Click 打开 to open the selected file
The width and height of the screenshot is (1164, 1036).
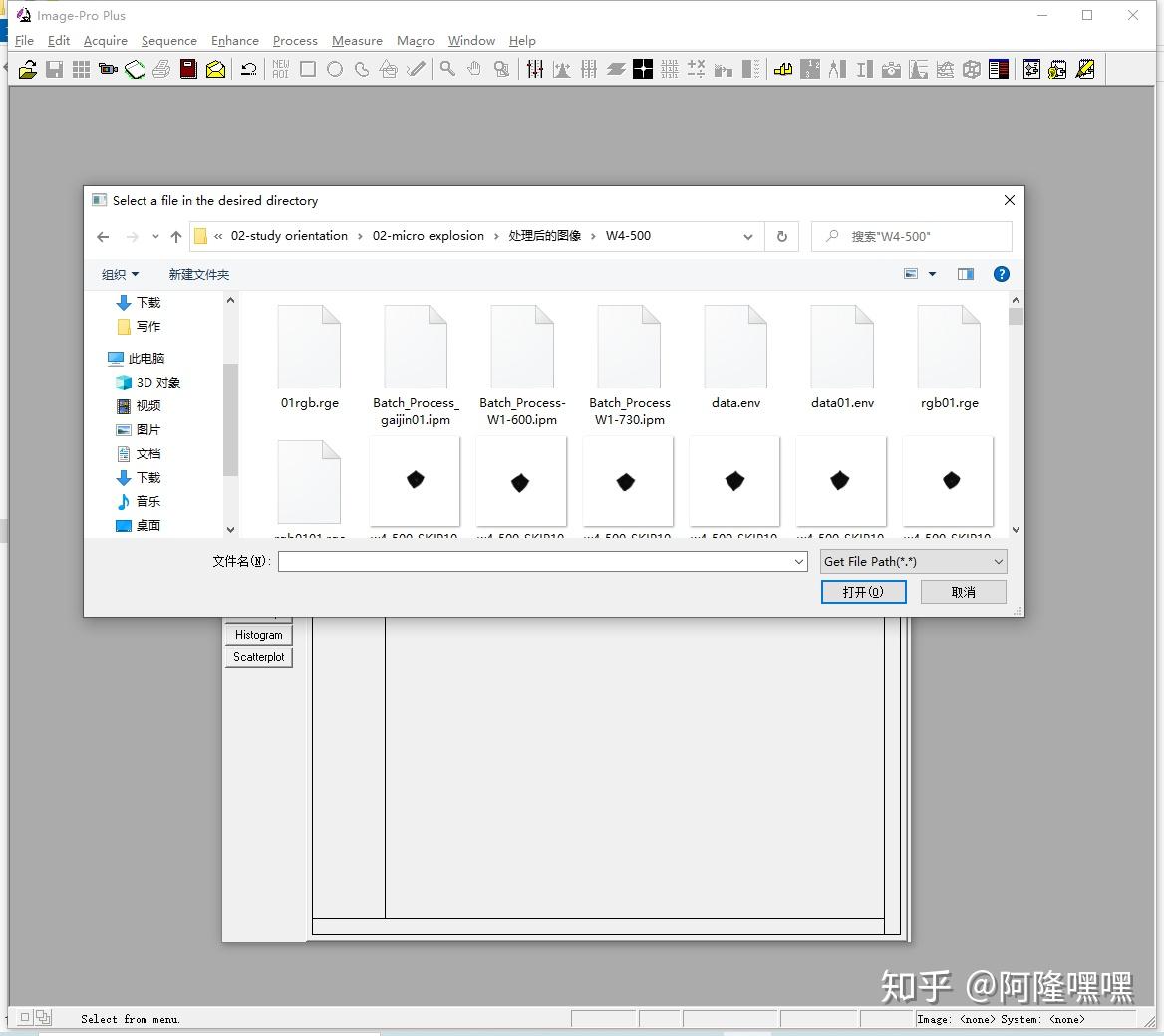(x=863, y=591)
